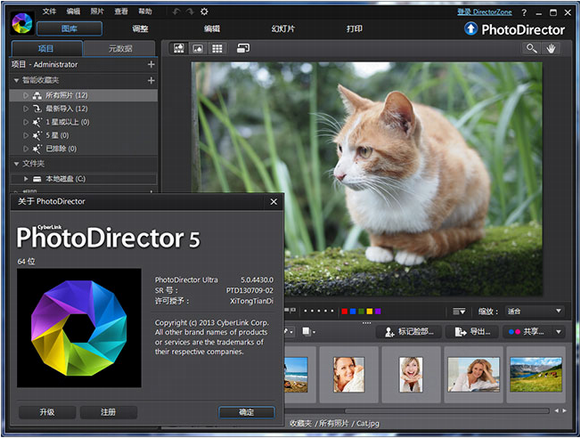Screen dimensions: 580x438
Task: Open the 编辑 menu in the menu bar
Action: (x=73, y=11)
